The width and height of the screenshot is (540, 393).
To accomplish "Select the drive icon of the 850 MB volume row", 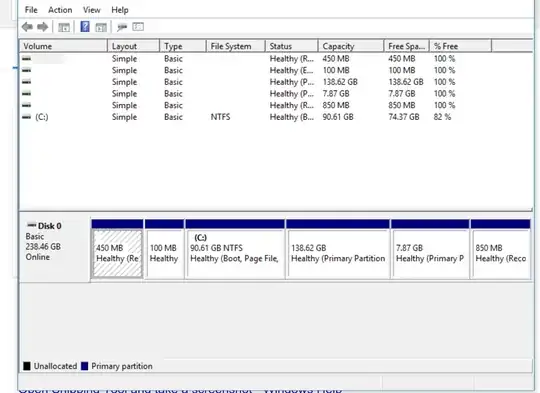I will click(x=27, y=105).
